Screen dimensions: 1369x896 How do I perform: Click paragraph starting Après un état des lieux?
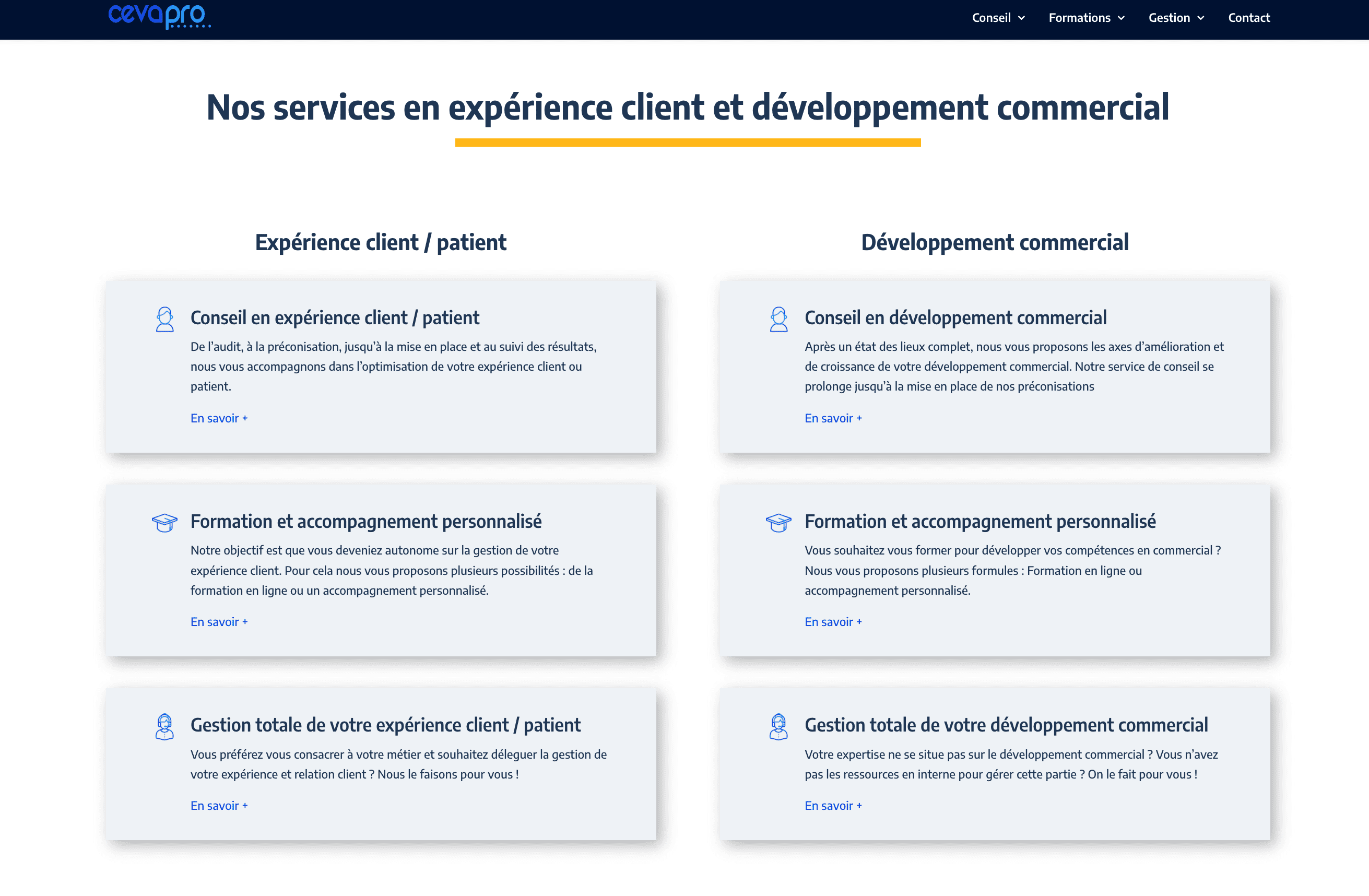click(x=1014, y=367)
